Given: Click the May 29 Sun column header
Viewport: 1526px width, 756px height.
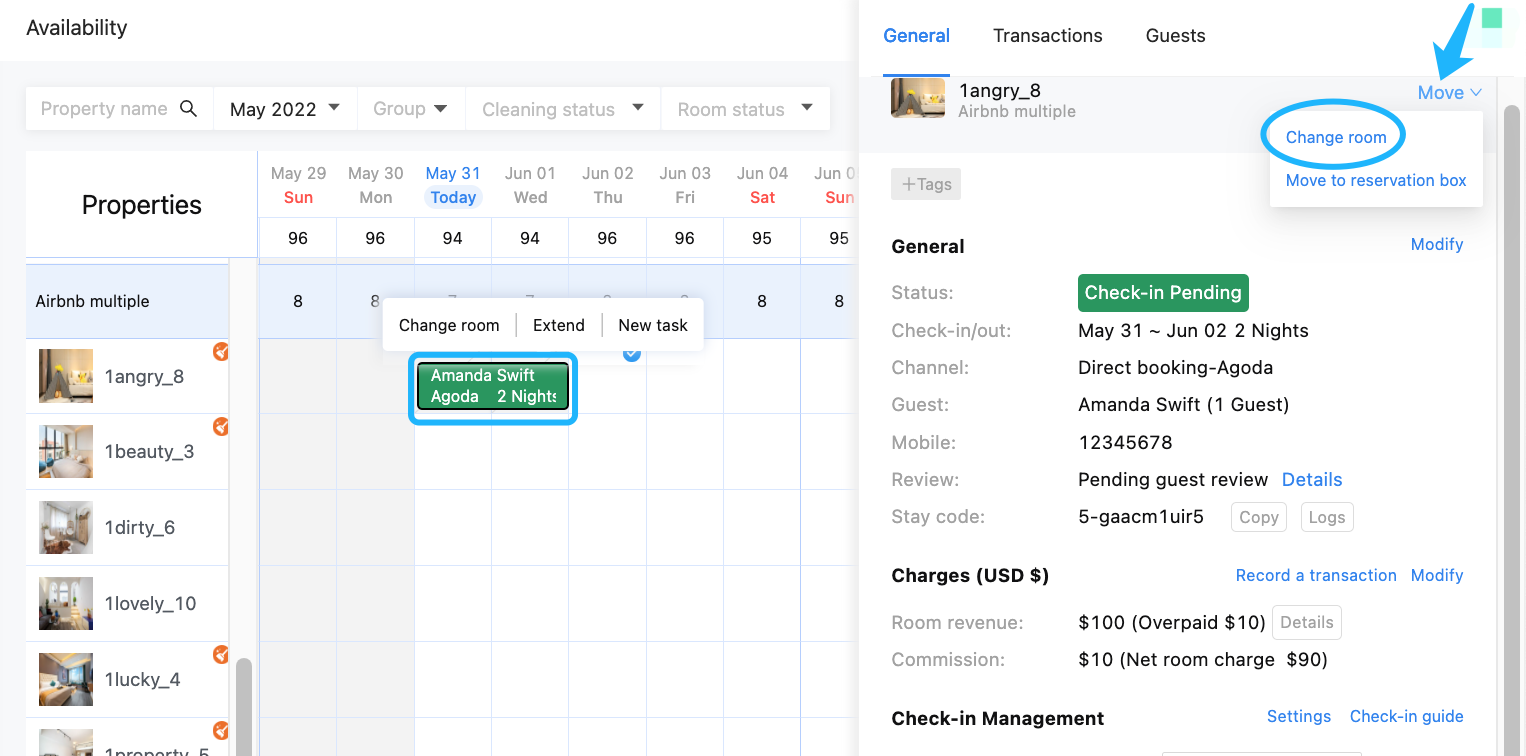Looking at the screenshot, I should (298, 185).
